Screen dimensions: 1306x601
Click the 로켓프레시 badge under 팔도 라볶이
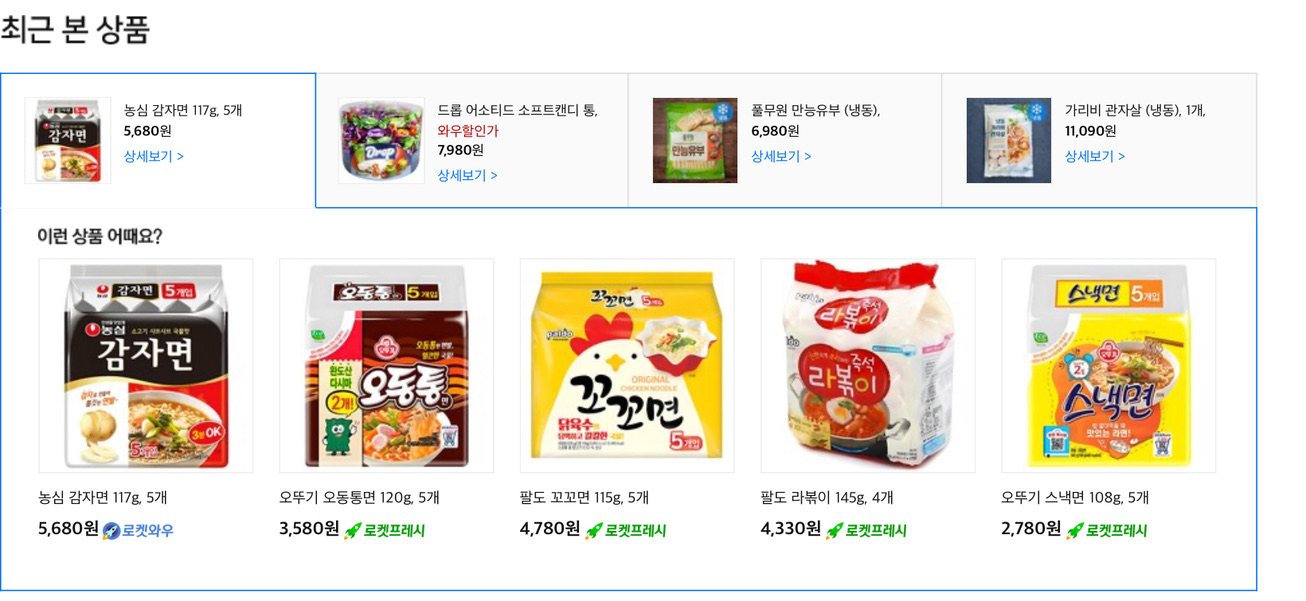click(866, 530)
